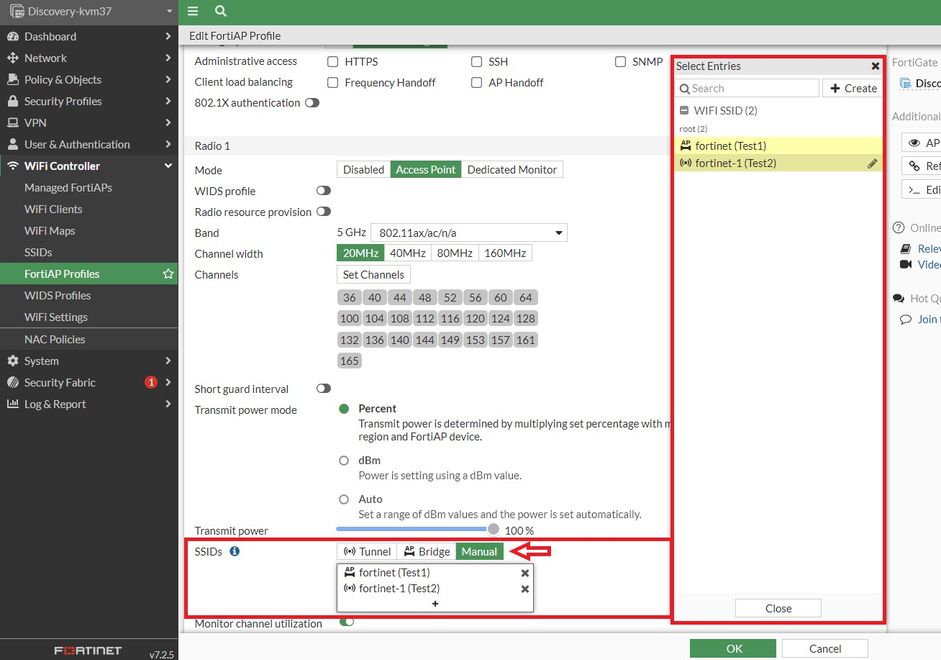Click the Dashboard gauge icon
This screenshot has height=660, width=941.
click(13, 37)
